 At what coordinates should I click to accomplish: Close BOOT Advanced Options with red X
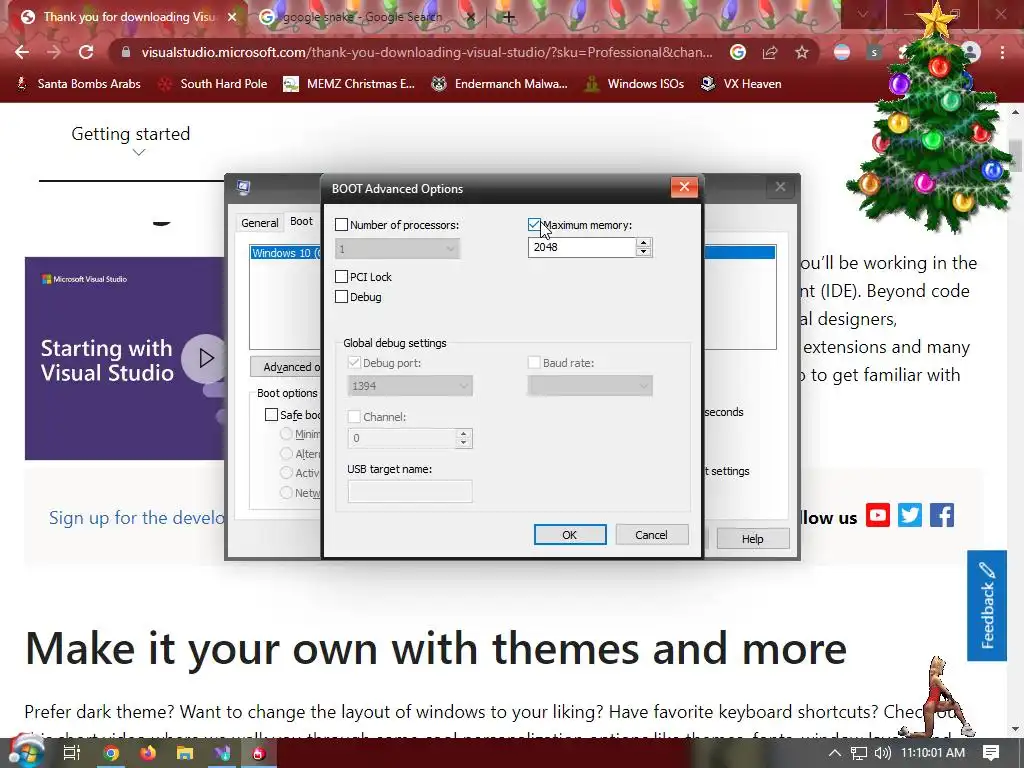(x=684, y=187)
